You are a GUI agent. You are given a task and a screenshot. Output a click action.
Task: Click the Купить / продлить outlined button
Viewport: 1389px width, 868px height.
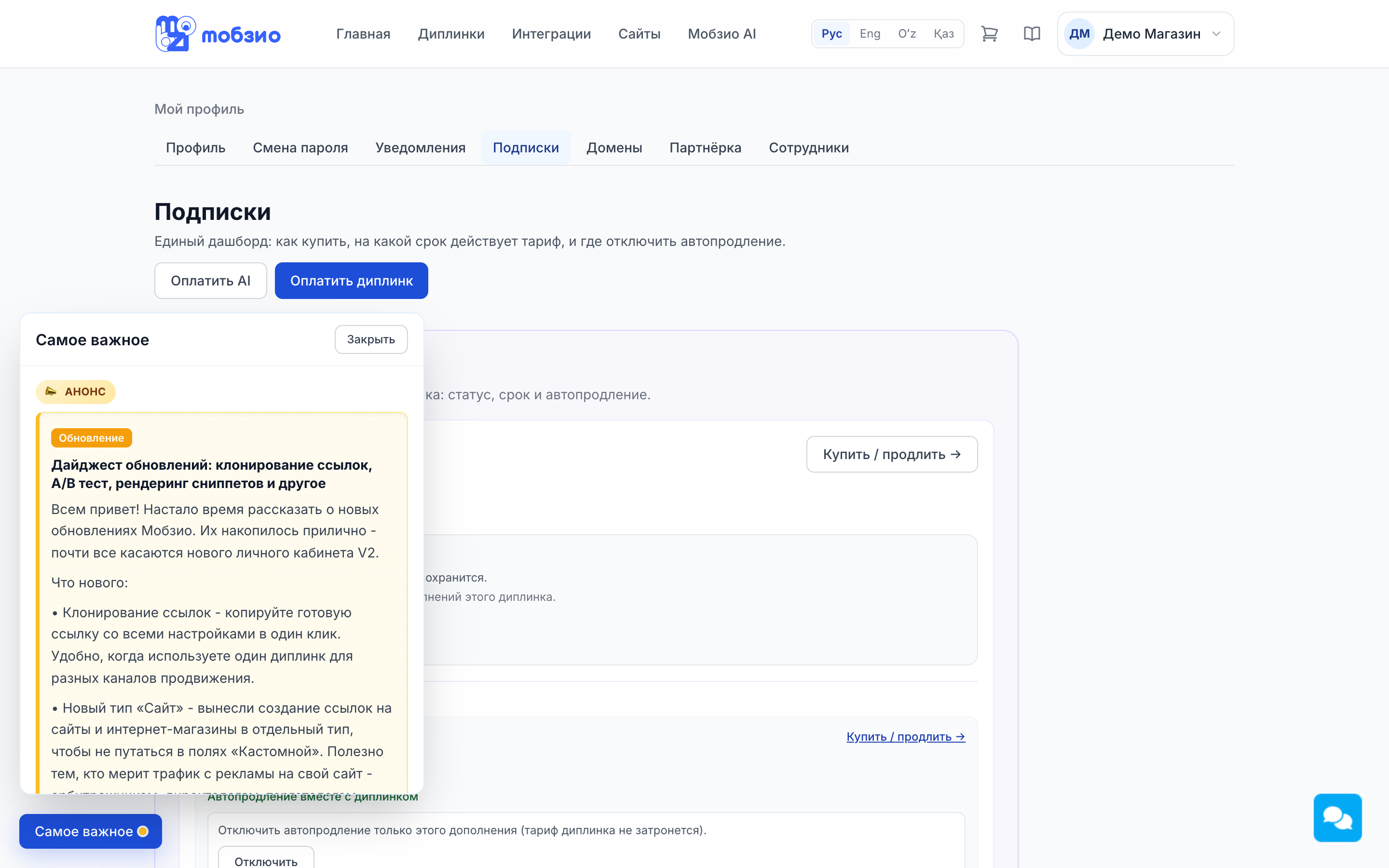click(891, 454)
